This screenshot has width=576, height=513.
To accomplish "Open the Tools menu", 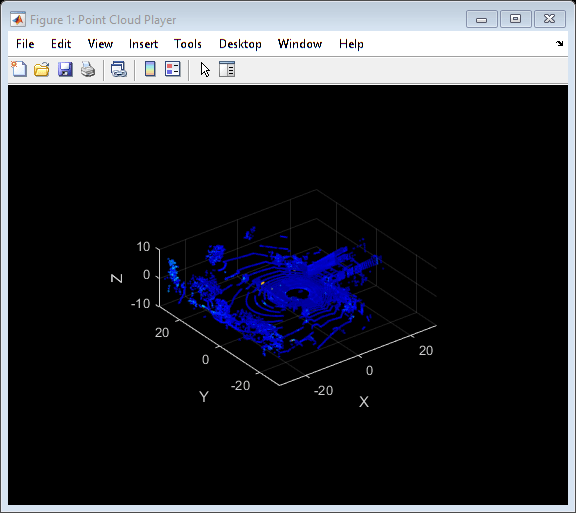I will 188,44.
